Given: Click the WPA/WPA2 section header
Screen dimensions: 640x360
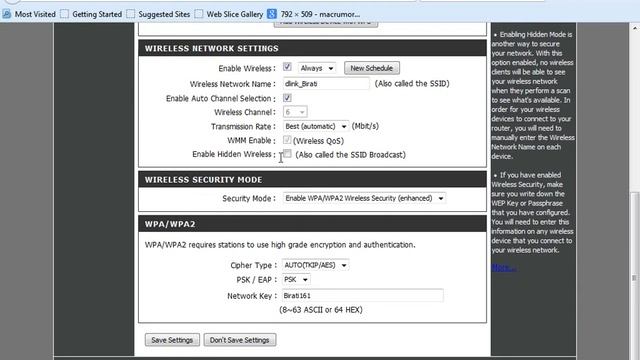Looking at the screenshot, I should click(x=312, y=224).
